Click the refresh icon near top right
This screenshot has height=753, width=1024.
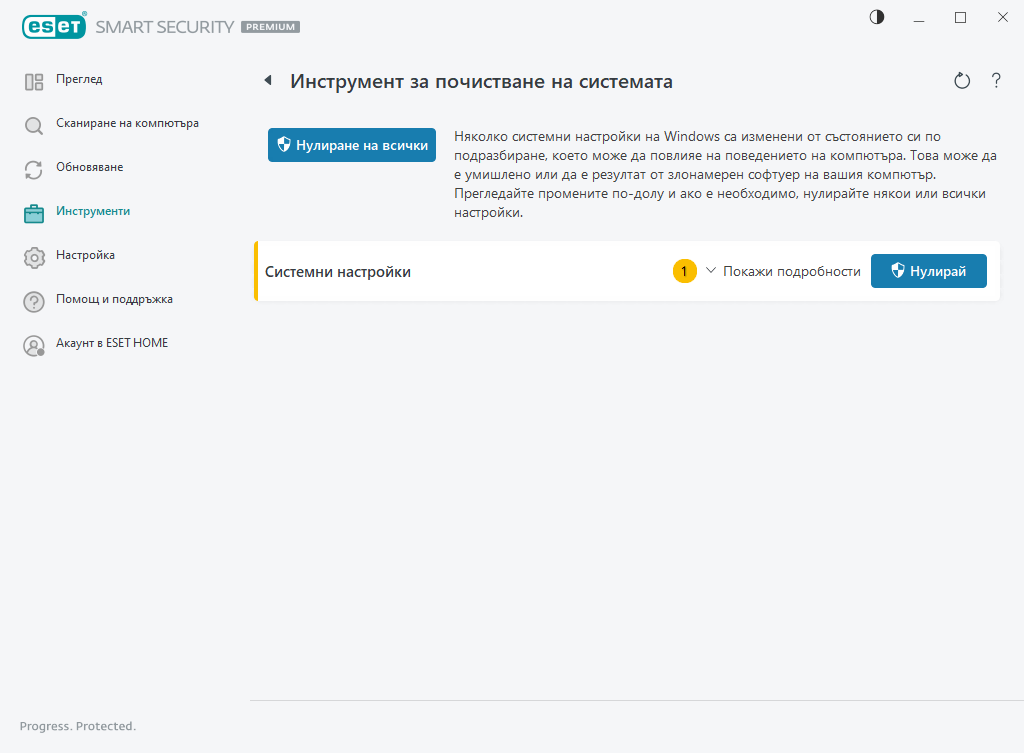[x=961, y=81]
